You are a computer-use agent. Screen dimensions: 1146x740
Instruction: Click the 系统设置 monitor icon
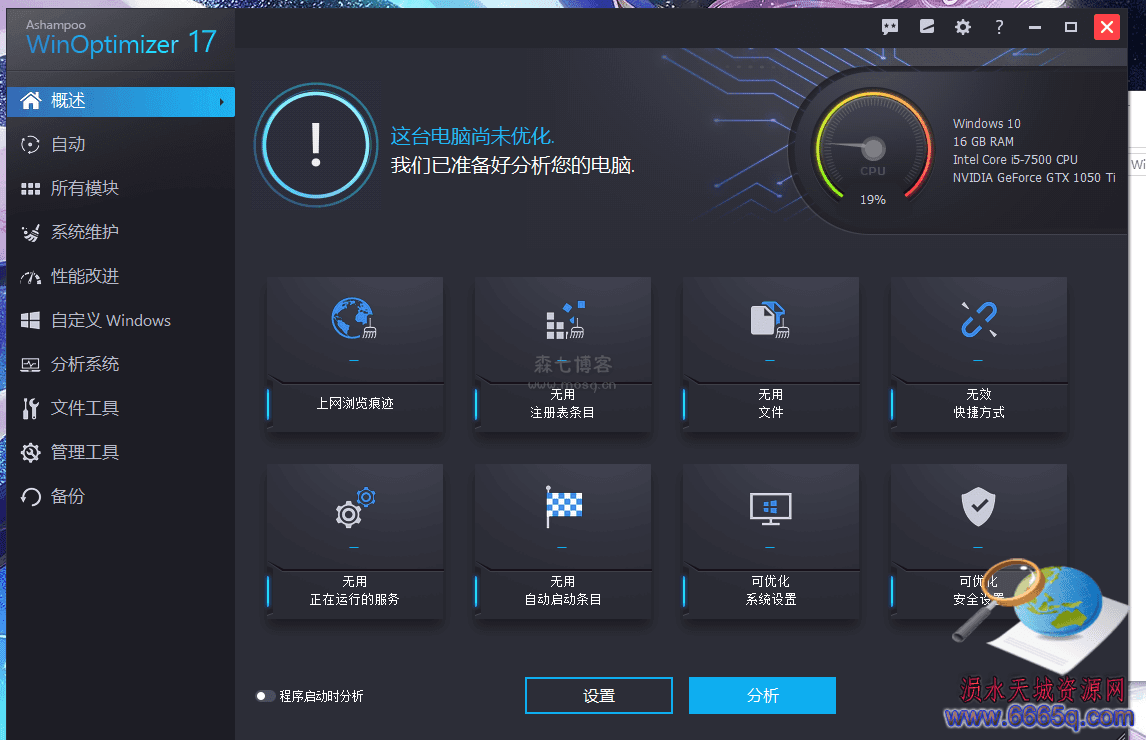click(x=770, y=508)
